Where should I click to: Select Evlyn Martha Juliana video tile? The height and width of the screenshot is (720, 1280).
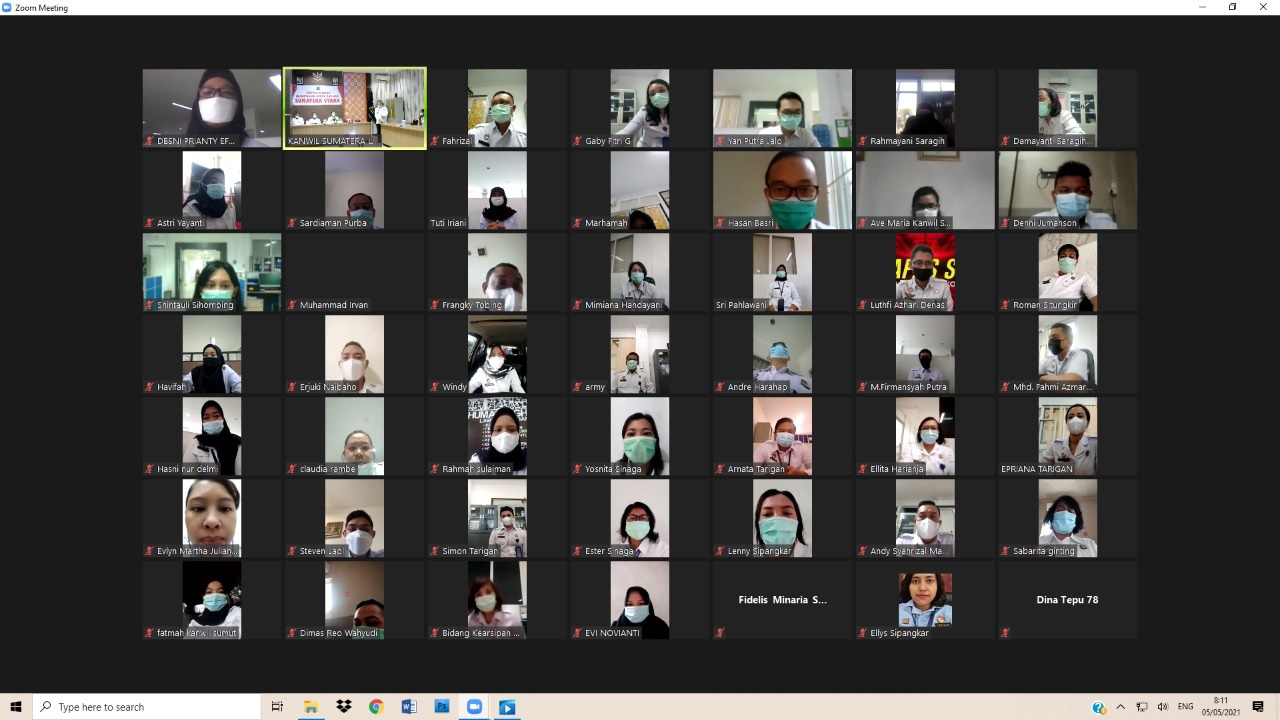(212, 518)
